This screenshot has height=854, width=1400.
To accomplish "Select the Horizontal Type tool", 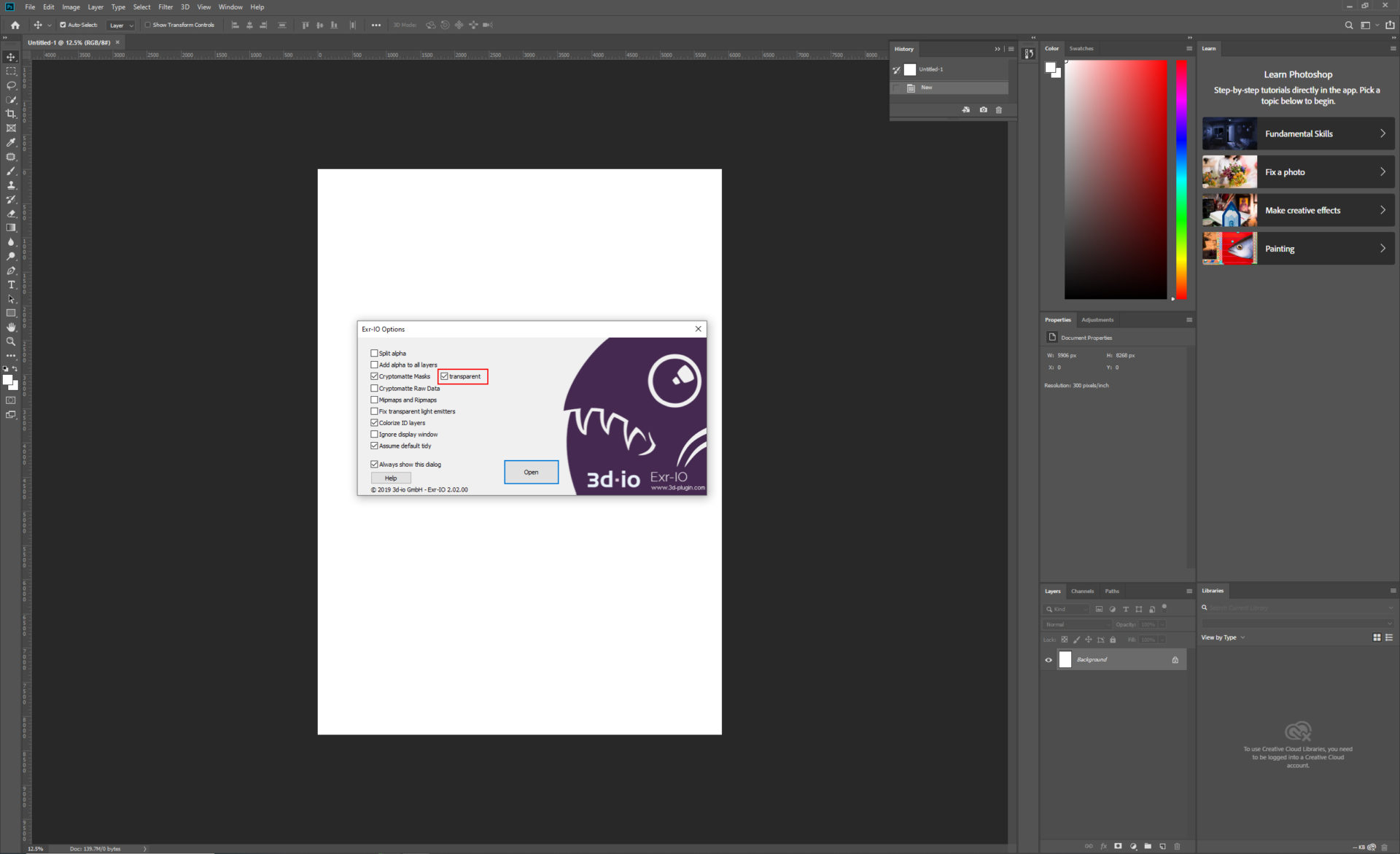I will [x=11, y=285].
